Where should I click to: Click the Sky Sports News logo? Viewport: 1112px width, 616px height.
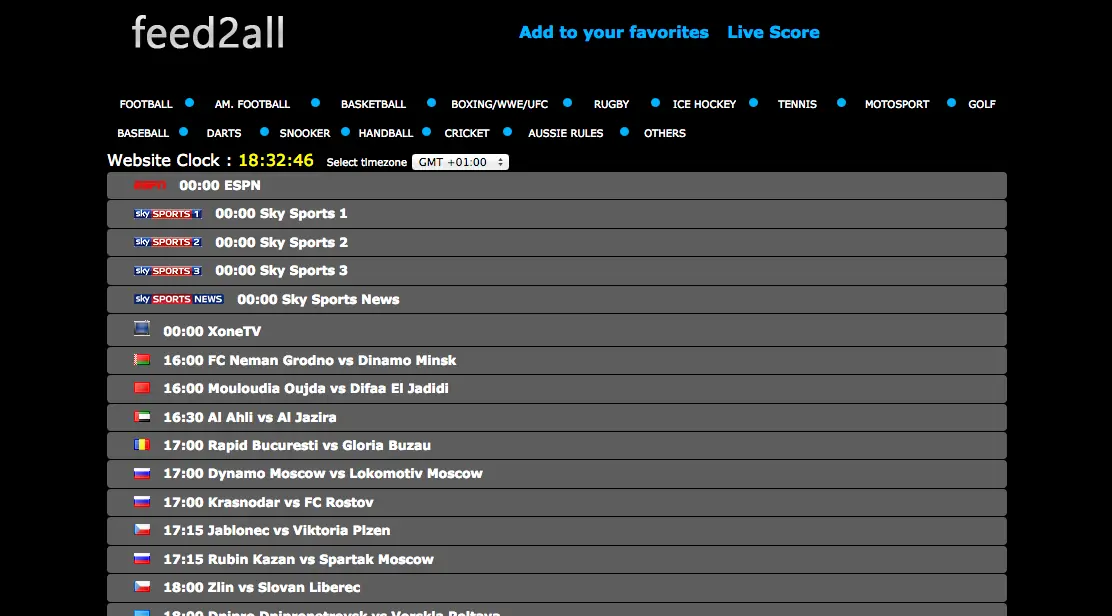click(179, 299)
